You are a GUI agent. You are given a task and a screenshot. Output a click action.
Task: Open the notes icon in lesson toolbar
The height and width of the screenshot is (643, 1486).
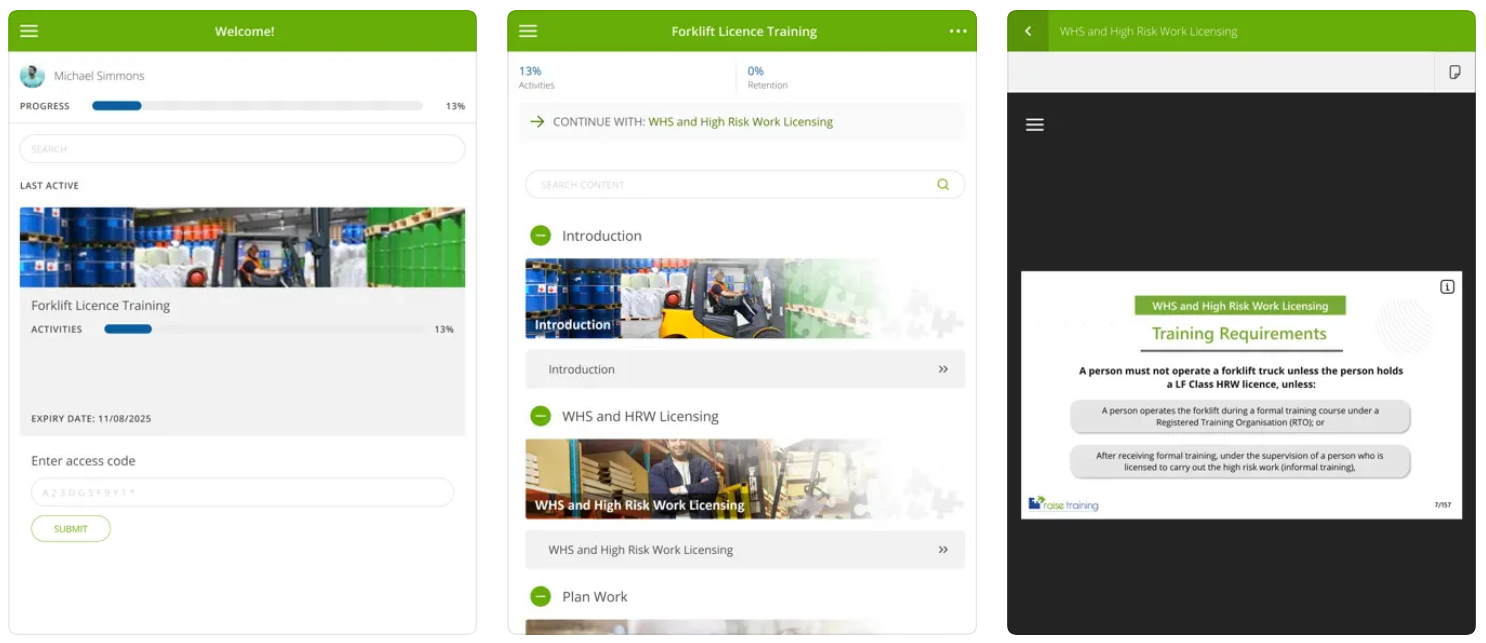[1455, 72]
